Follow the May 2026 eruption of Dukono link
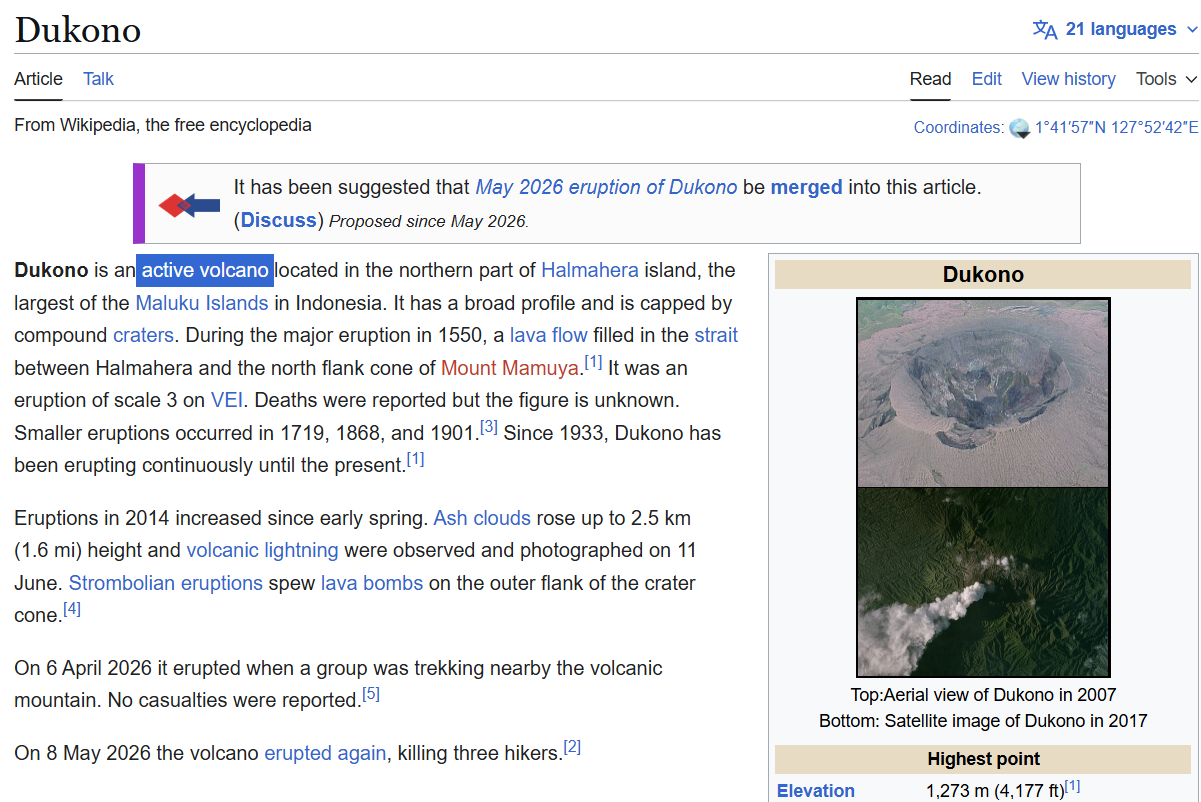Image resolution: width=1201 pixels, height=802 pixels. tap(606, 187)
